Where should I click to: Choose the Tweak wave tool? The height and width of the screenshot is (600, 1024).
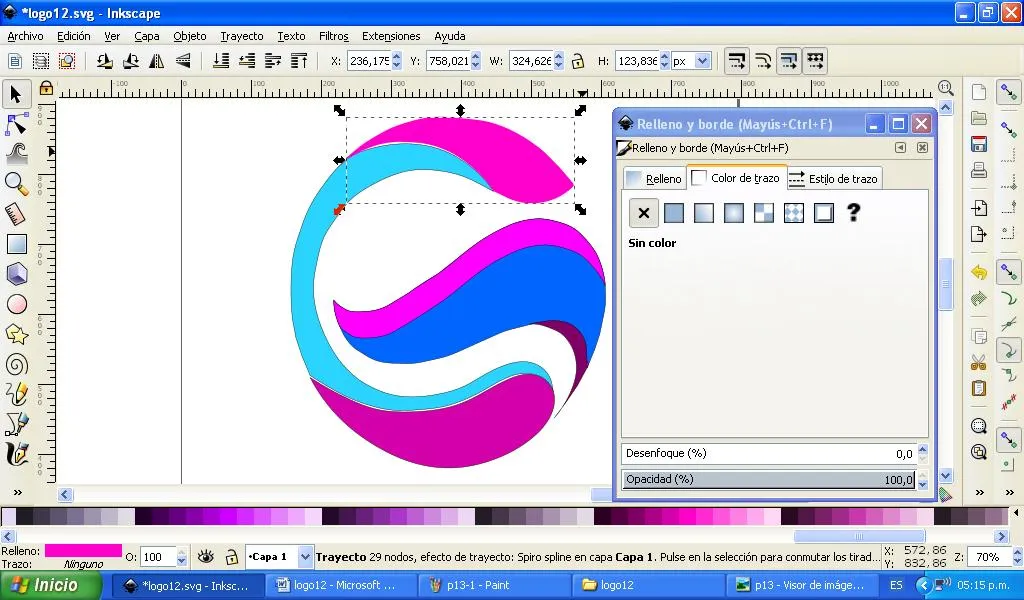[x=16, y=153]
